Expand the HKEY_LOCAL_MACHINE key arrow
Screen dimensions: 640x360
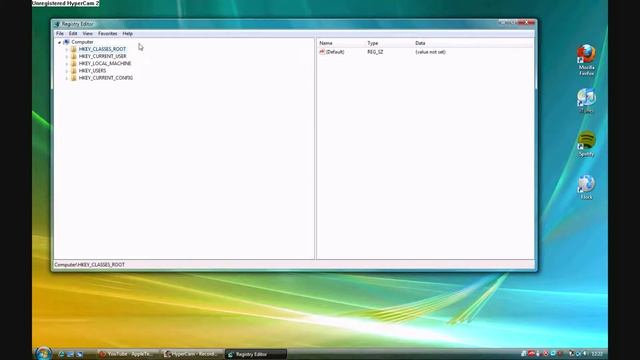point(67,64)
